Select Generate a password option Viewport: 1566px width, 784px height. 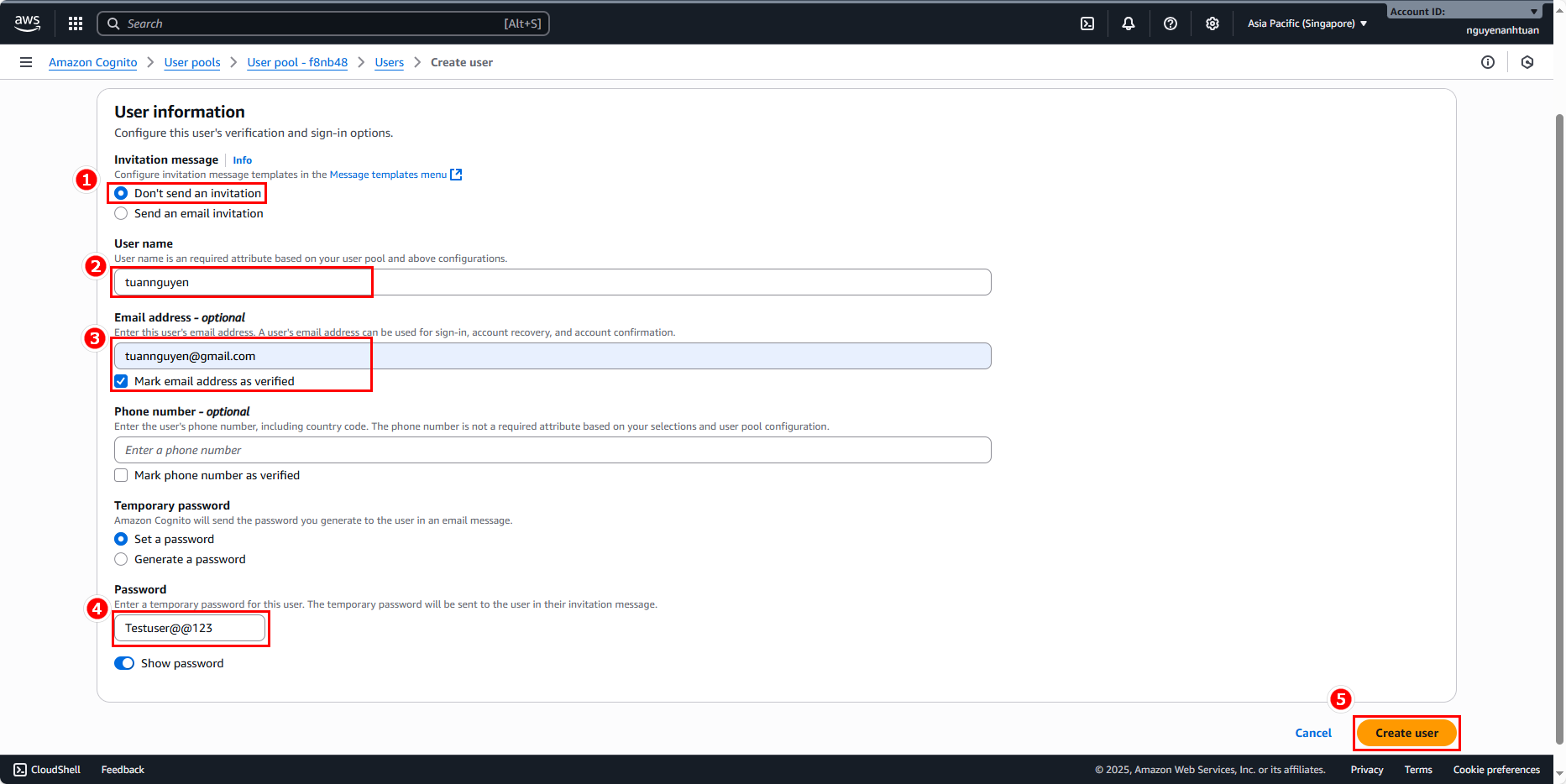tap(122, 559)
